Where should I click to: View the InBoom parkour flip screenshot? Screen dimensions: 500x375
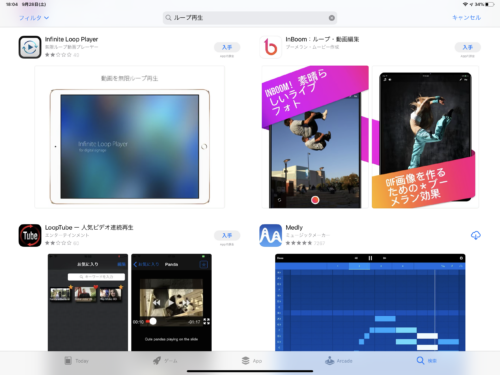[x=315, y=137]
